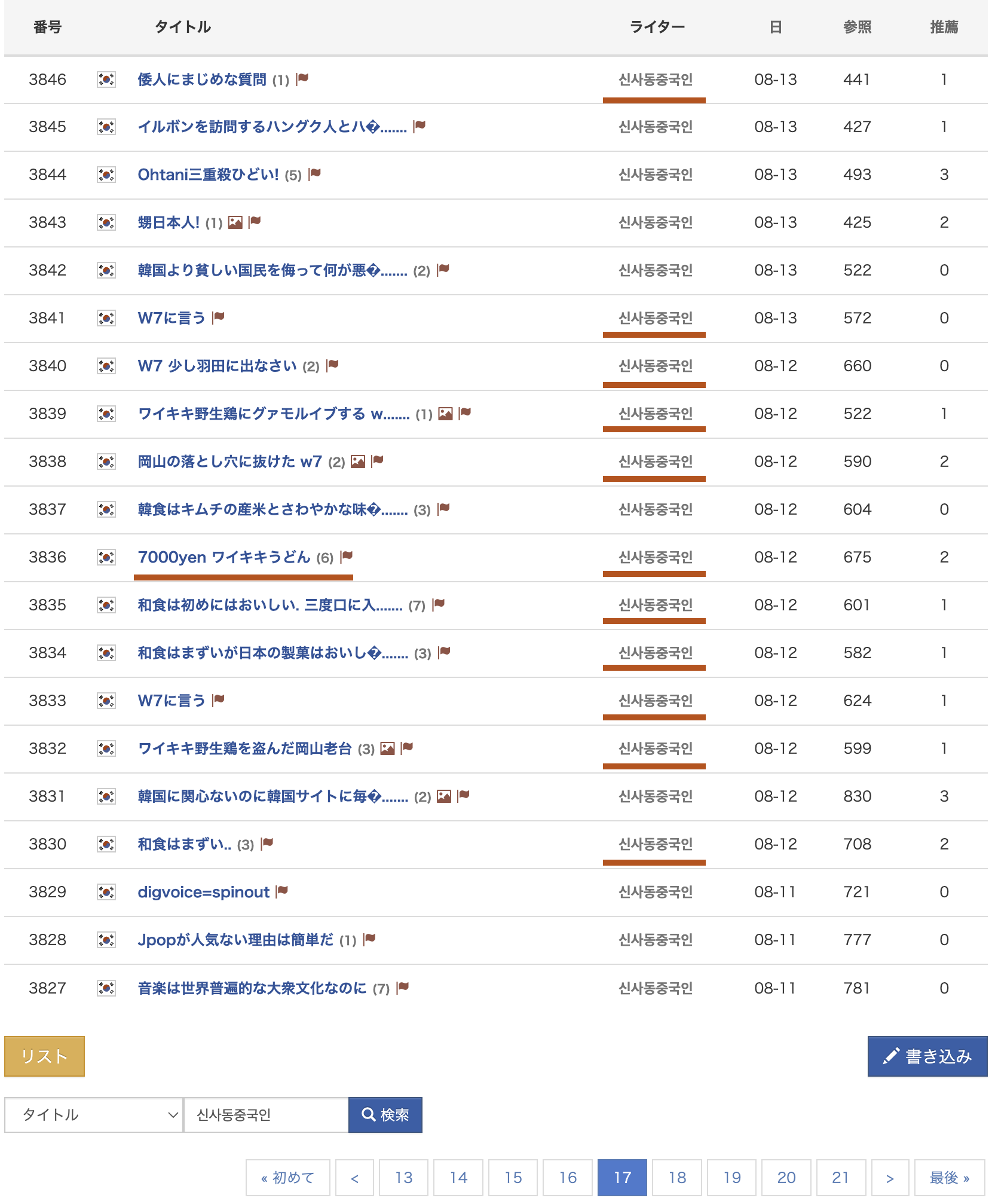Click the flag report icon on post 3844
This screenshot has height=1204, width=992.
click(x=315, y=174)
